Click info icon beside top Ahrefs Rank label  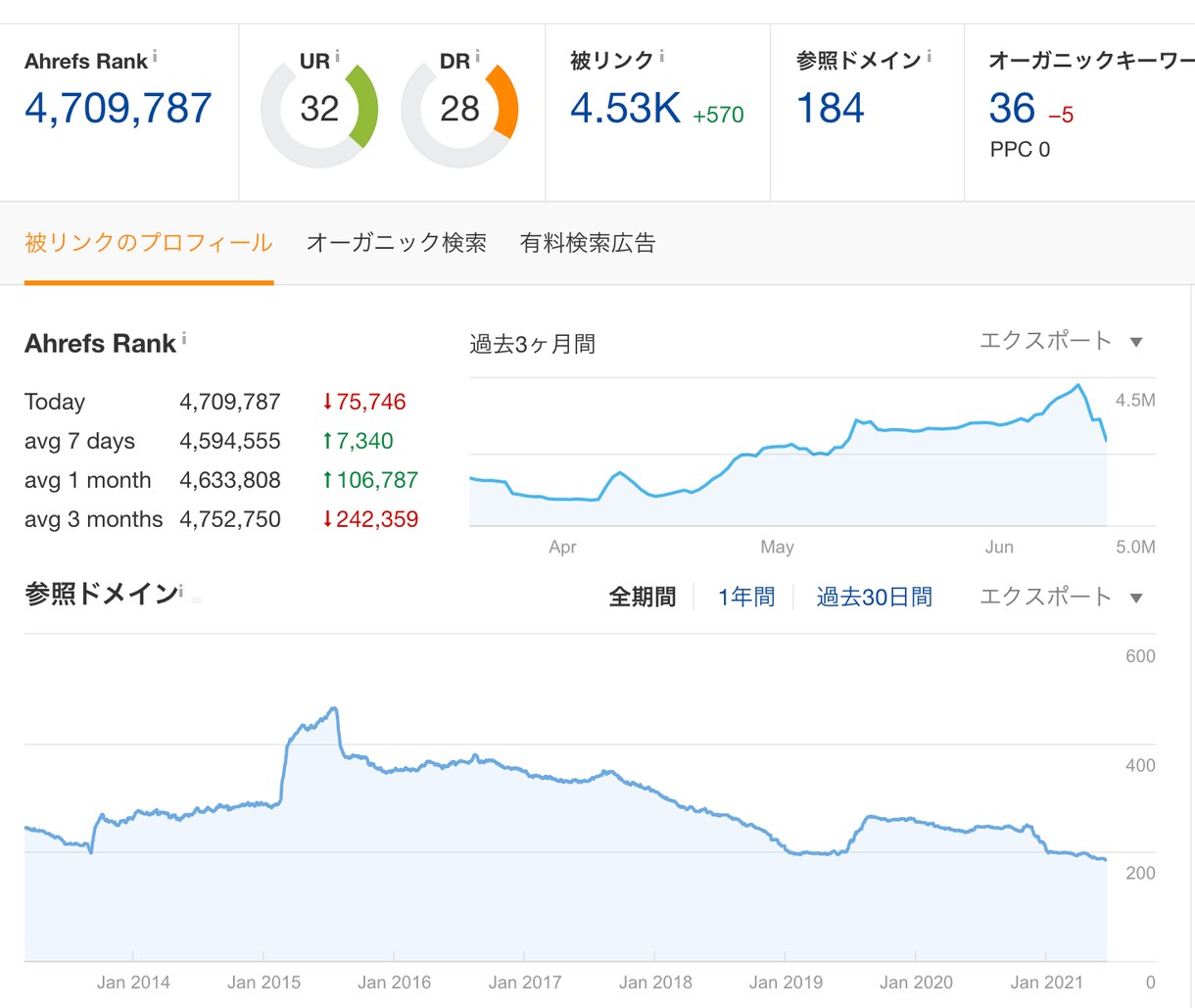tap(155, 58)
